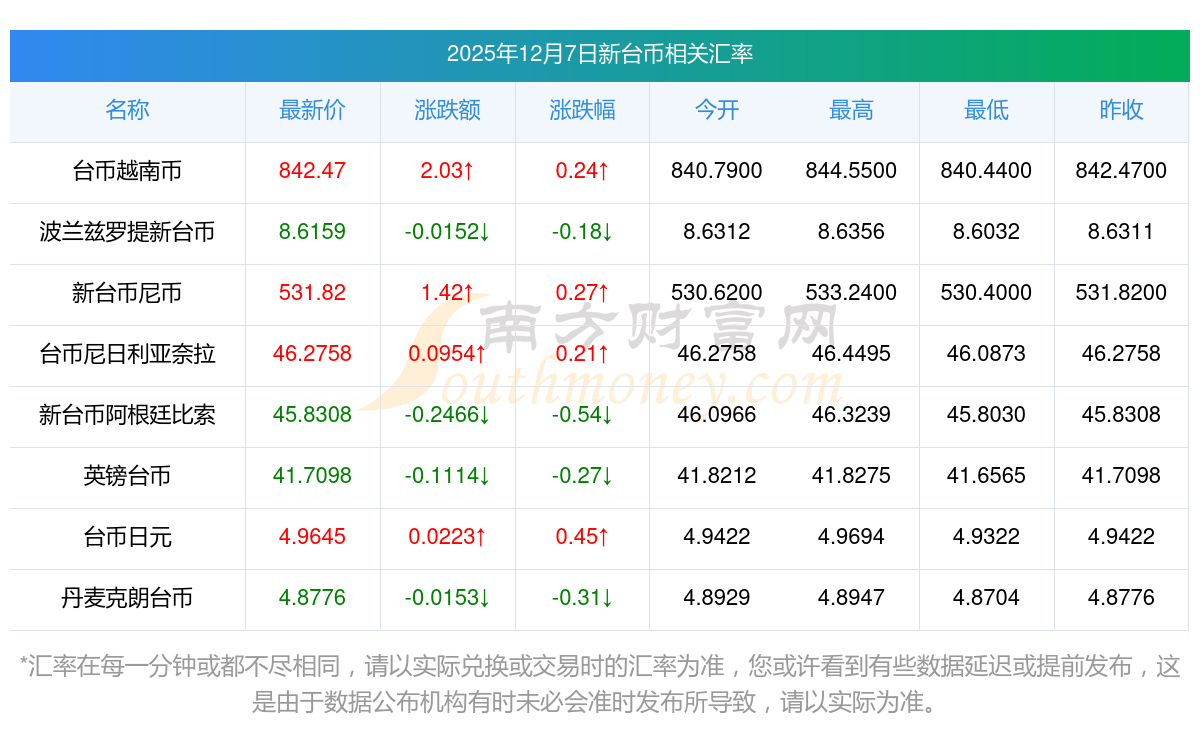Image resolution: width=1200 pixels, height=733 pixels.
Task: Click opening value 840.7900
Action: (717, 171)
